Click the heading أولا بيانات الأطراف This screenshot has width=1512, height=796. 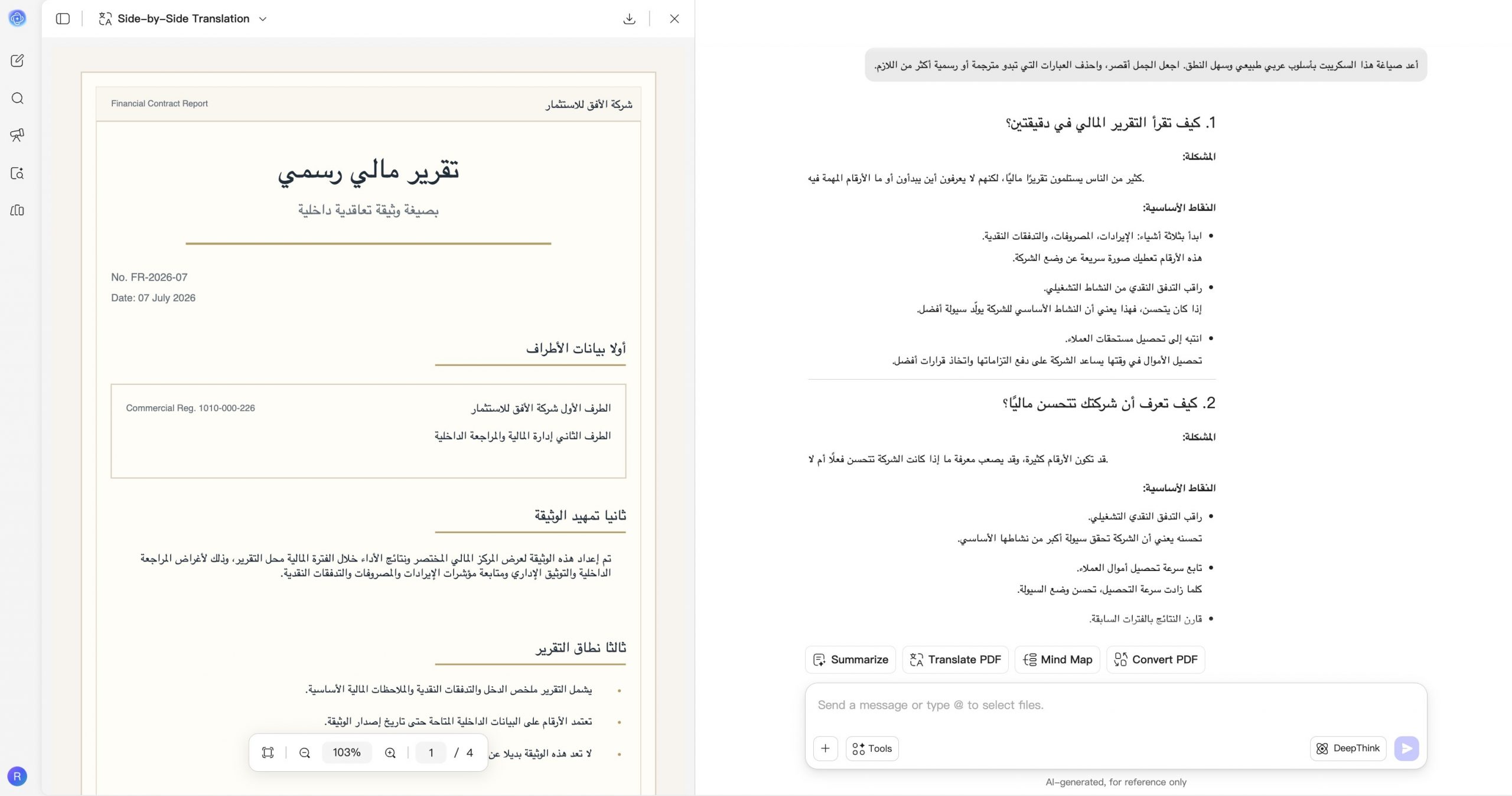[x=576, y=348]
